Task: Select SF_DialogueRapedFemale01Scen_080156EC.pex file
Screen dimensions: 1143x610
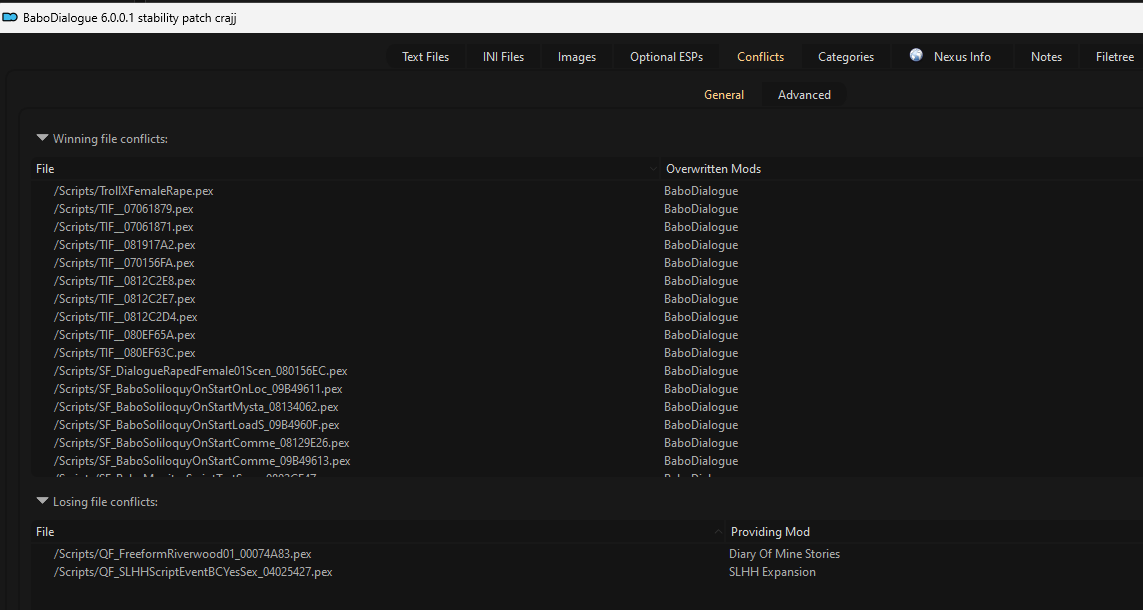Action: (200, 371)
